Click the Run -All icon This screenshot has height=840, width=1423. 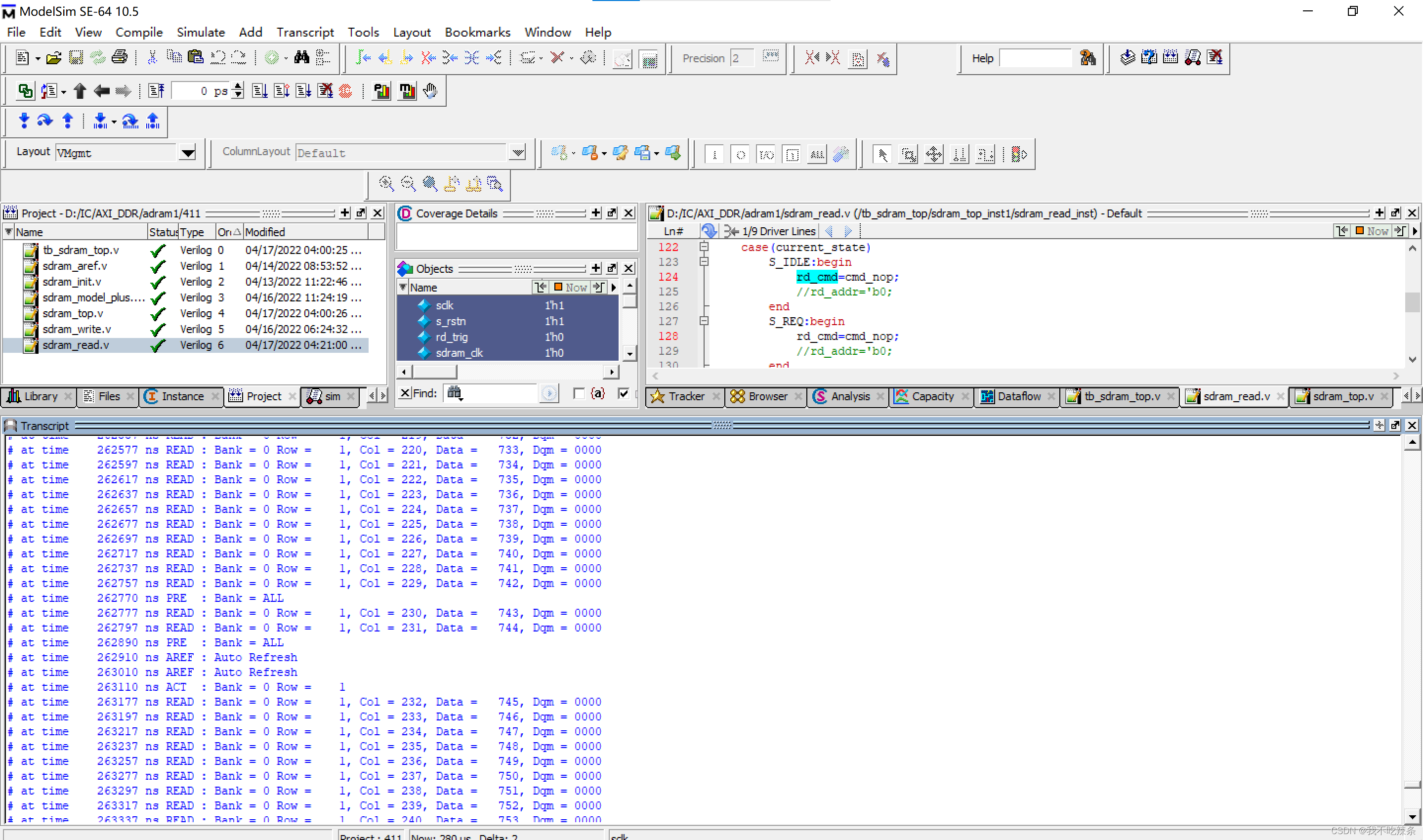[303, 90]
